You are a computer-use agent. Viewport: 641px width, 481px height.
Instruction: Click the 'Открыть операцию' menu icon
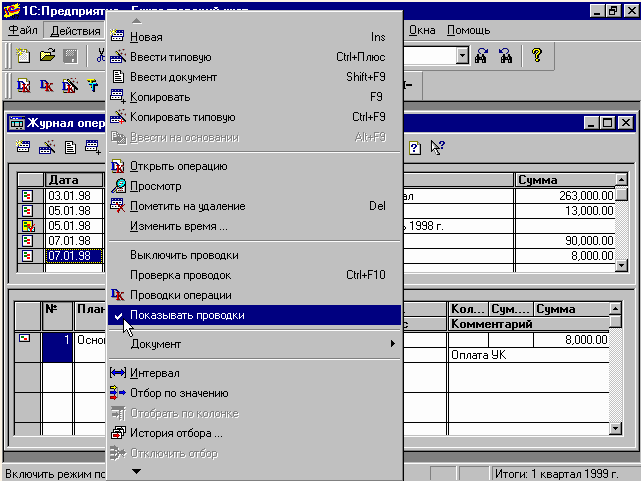coord(118,166)
